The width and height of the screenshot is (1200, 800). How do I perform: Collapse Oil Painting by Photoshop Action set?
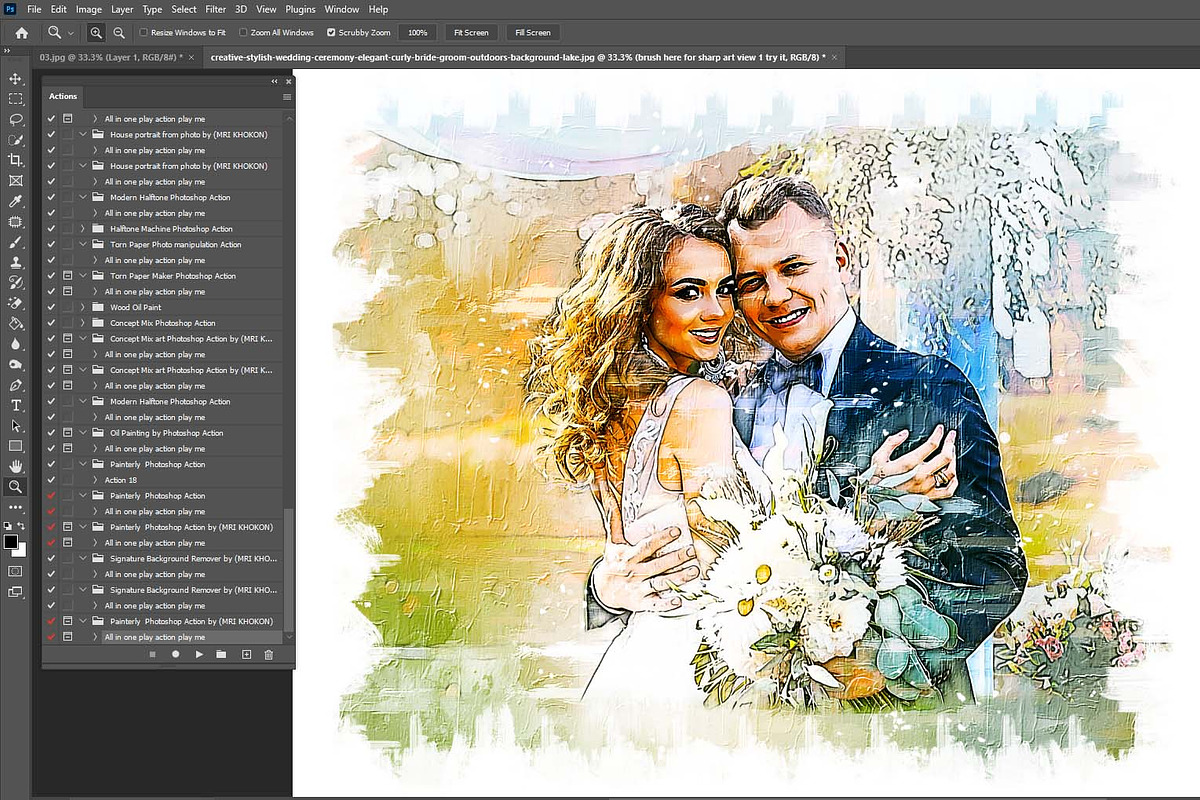point(83,433)
